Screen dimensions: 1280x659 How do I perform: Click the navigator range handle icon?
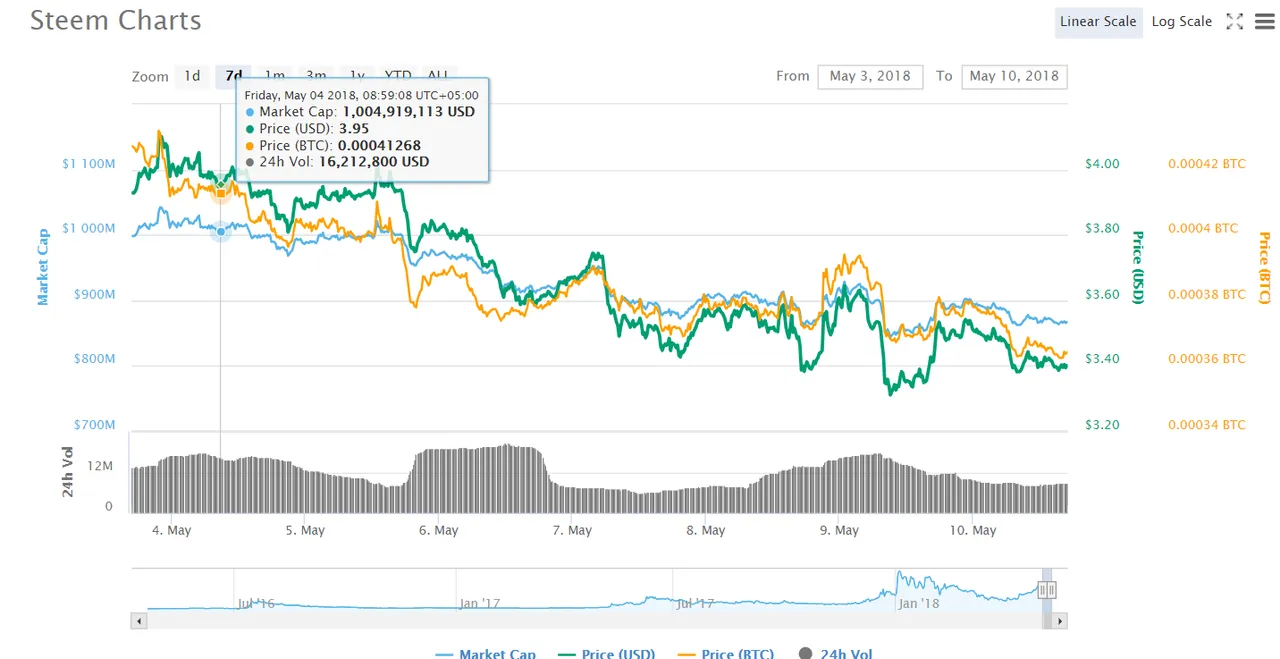pos(1047,590)
